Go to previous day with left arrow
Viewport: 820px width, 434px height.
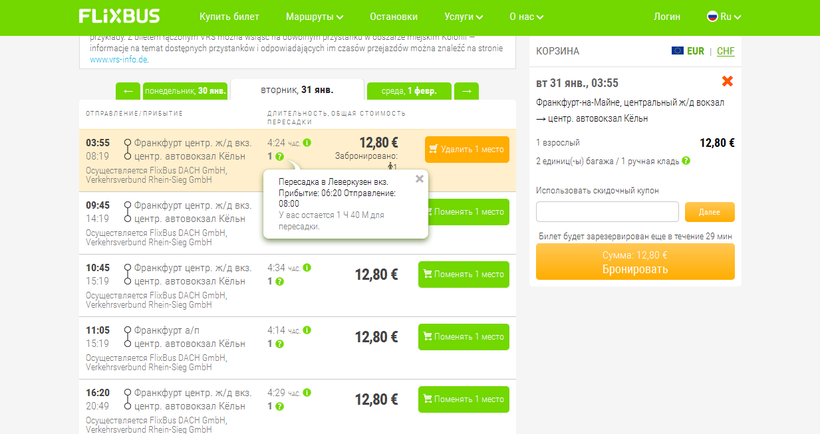pyautogui.click(x=127, y=91)
